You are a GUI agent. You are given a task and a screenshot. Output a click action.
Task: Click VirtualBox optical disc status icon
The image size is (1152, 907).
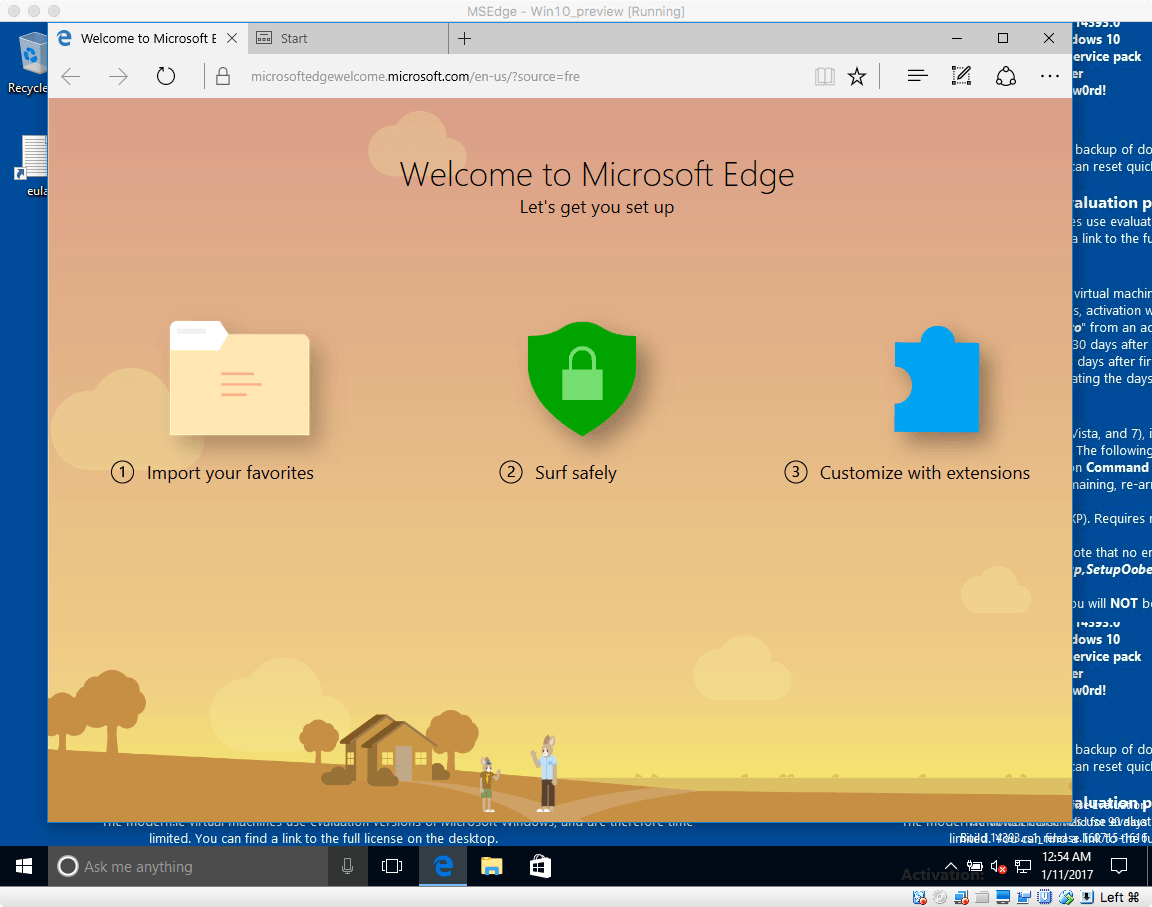coord(940,897)
